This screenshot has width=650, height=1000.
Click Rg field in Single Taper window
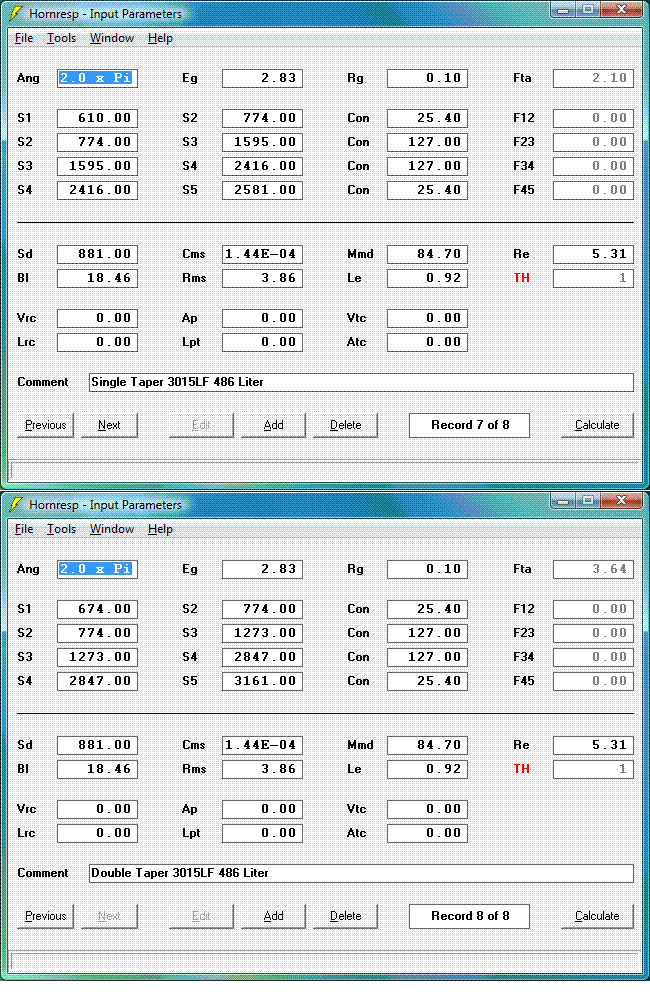pyautogui.click(x=427, y=78)
